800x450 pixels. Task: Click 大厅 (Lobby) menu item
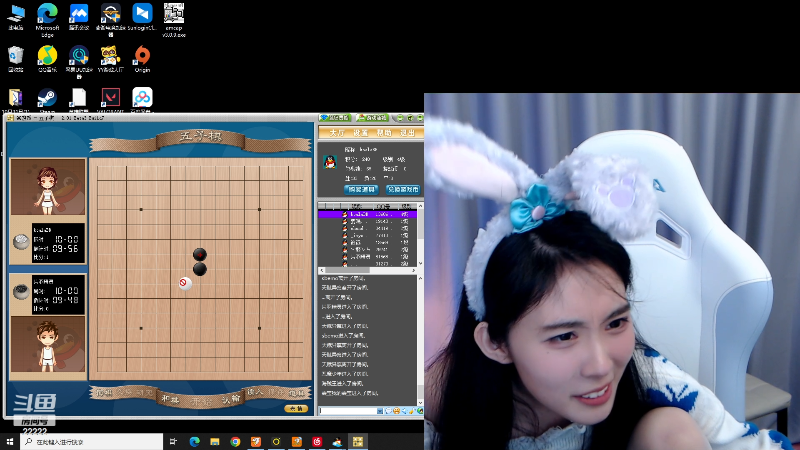pos(337,133)
